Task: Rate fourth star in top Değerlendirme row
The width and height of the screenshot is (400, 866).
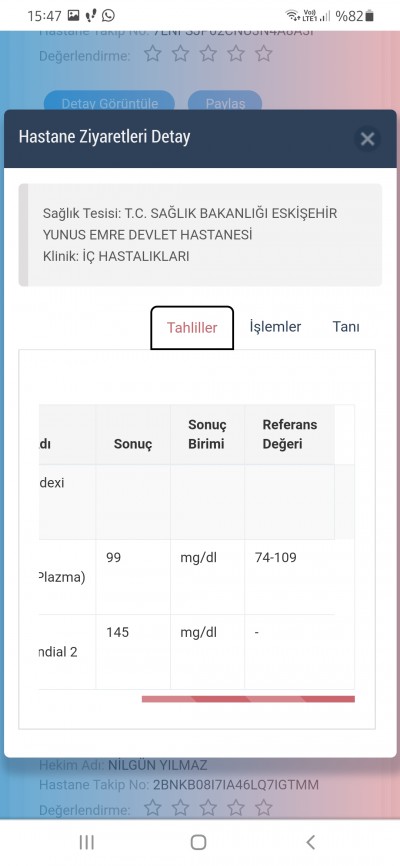Action: point(236,54)
